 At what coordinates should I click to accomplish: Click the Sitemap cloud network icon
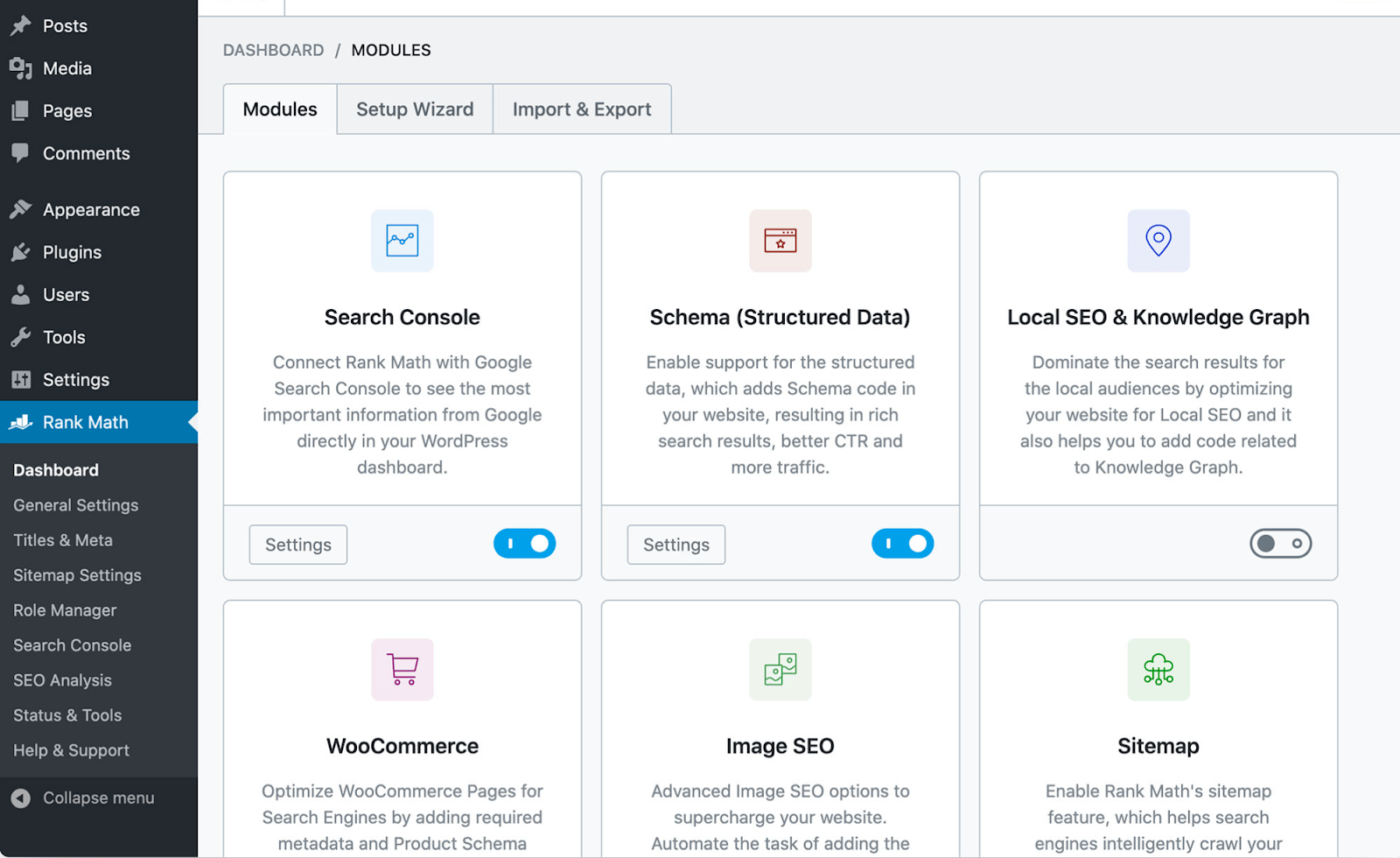coord(1158,669)
